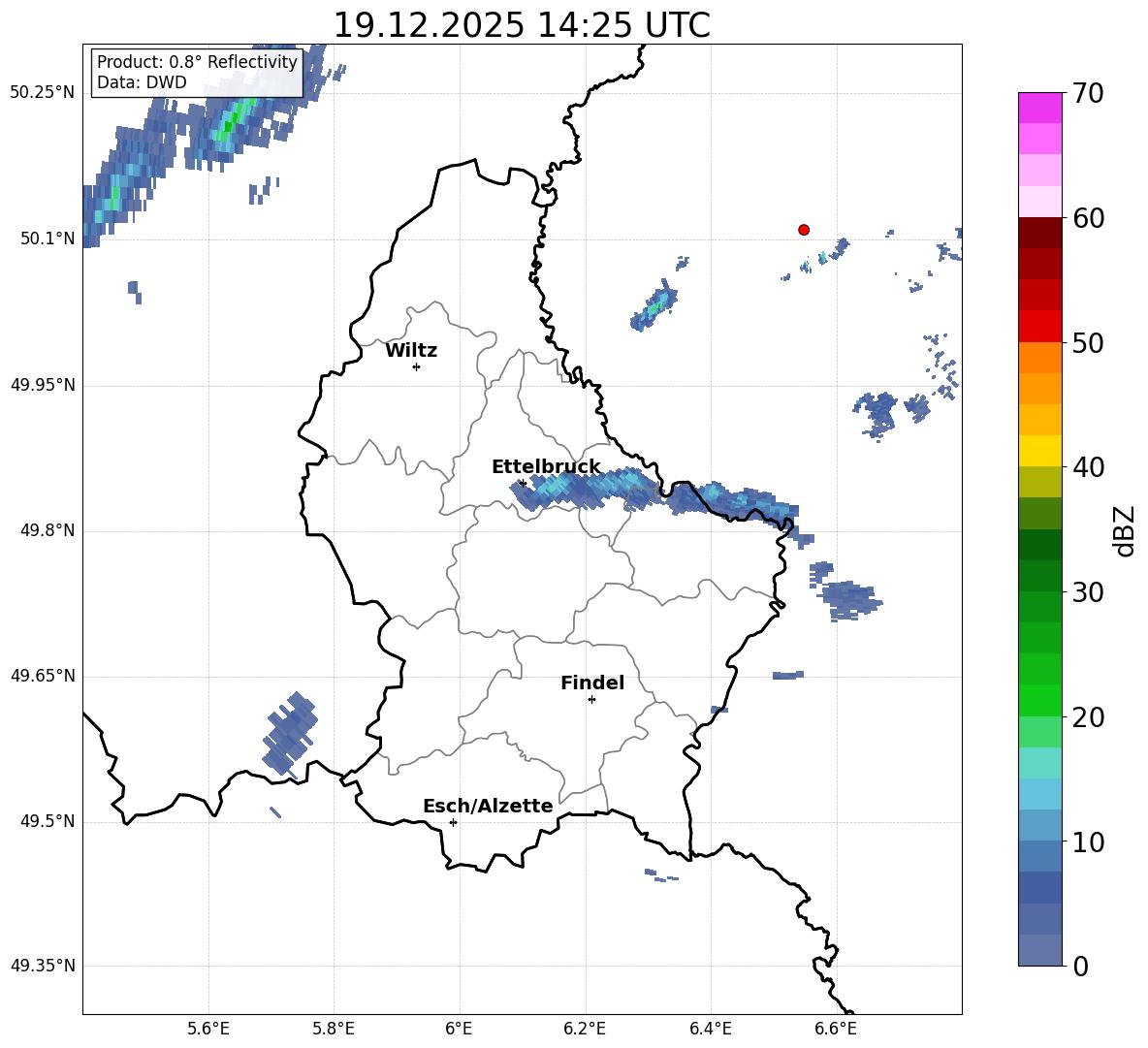Click the dBZ colorbar label
1148x1048 pixels.
[x=1125, y=530]
